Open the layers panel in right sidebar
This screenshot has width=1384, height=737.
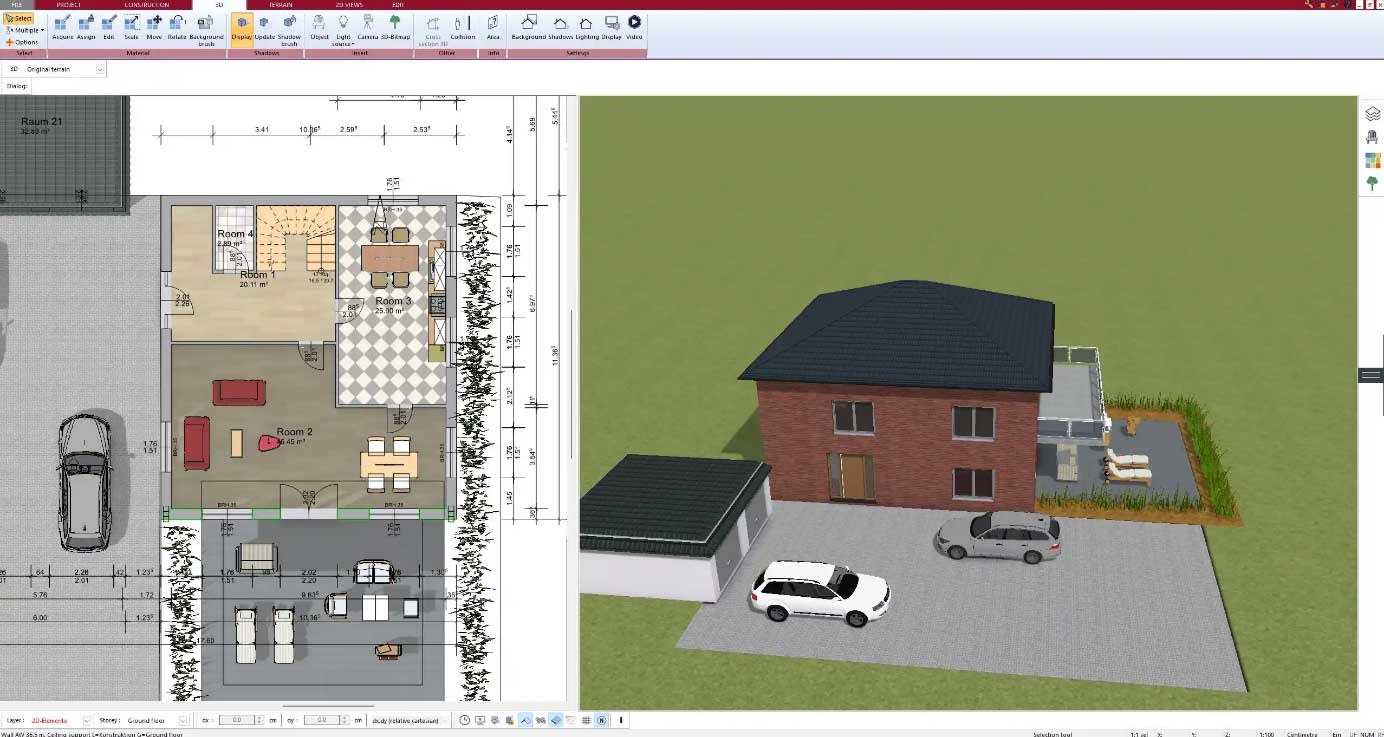tap(1372, 114)
